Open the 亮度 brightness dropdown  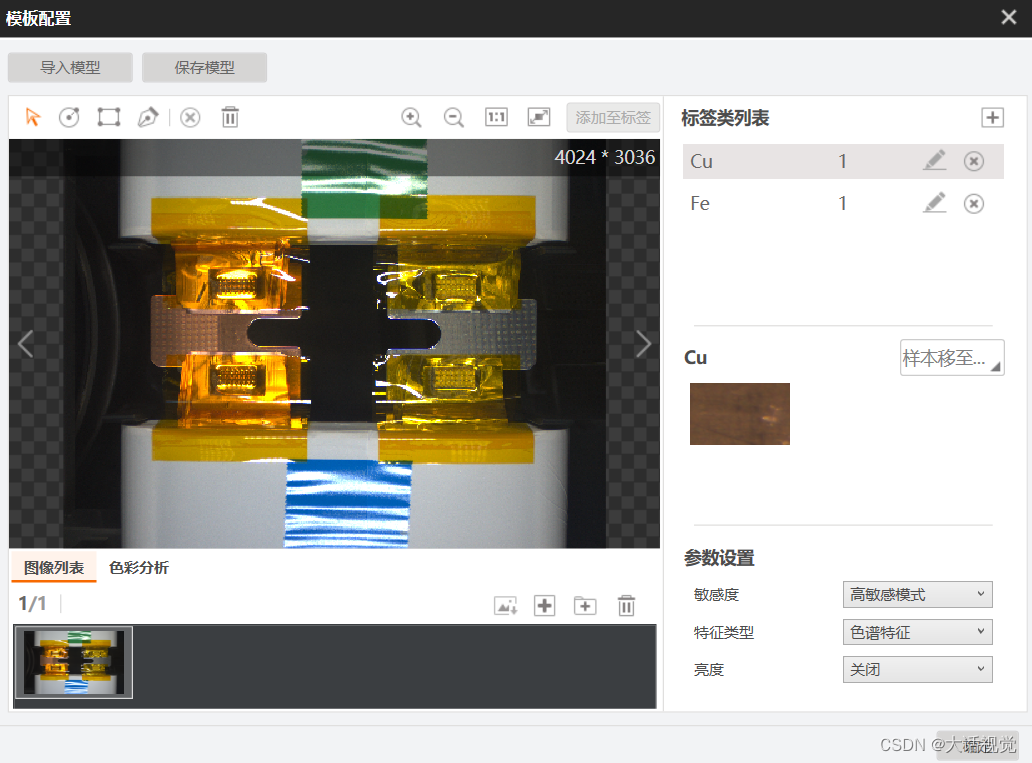(916, 668)
